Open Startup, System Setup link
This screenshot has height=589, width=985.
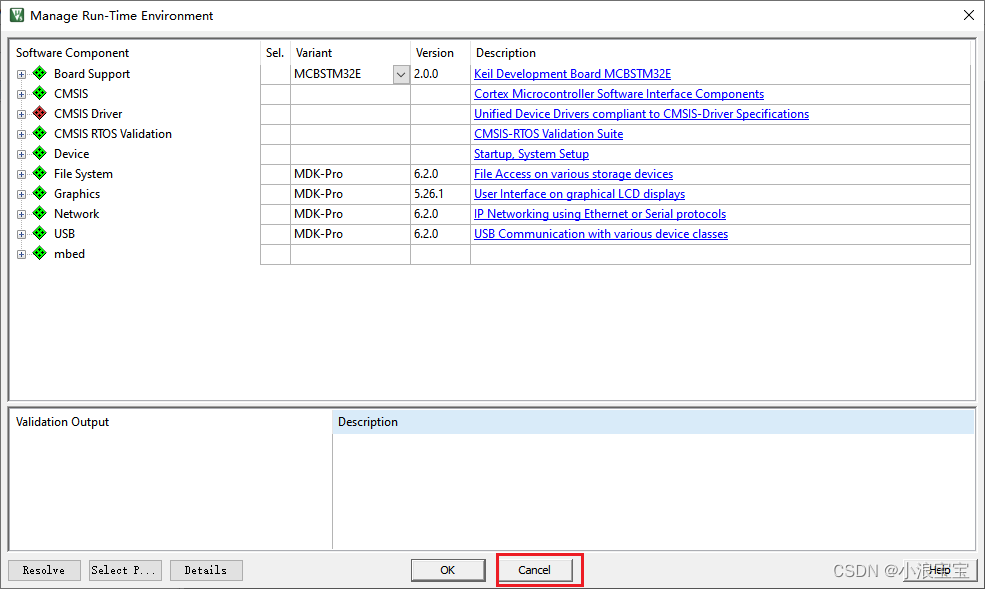(531, 154)
